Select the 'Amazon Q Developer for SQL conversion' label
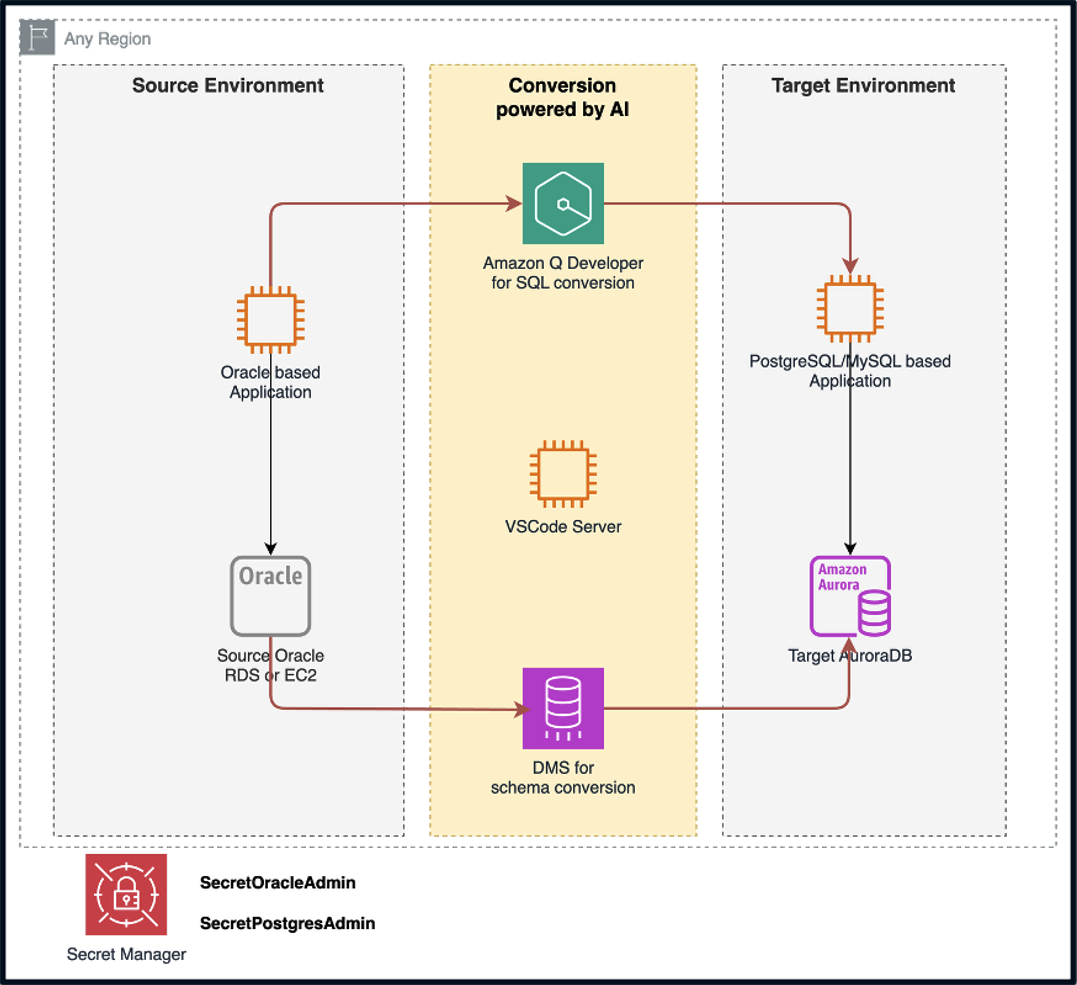Viewport: 1077px width, 985px height. point(563,273)
